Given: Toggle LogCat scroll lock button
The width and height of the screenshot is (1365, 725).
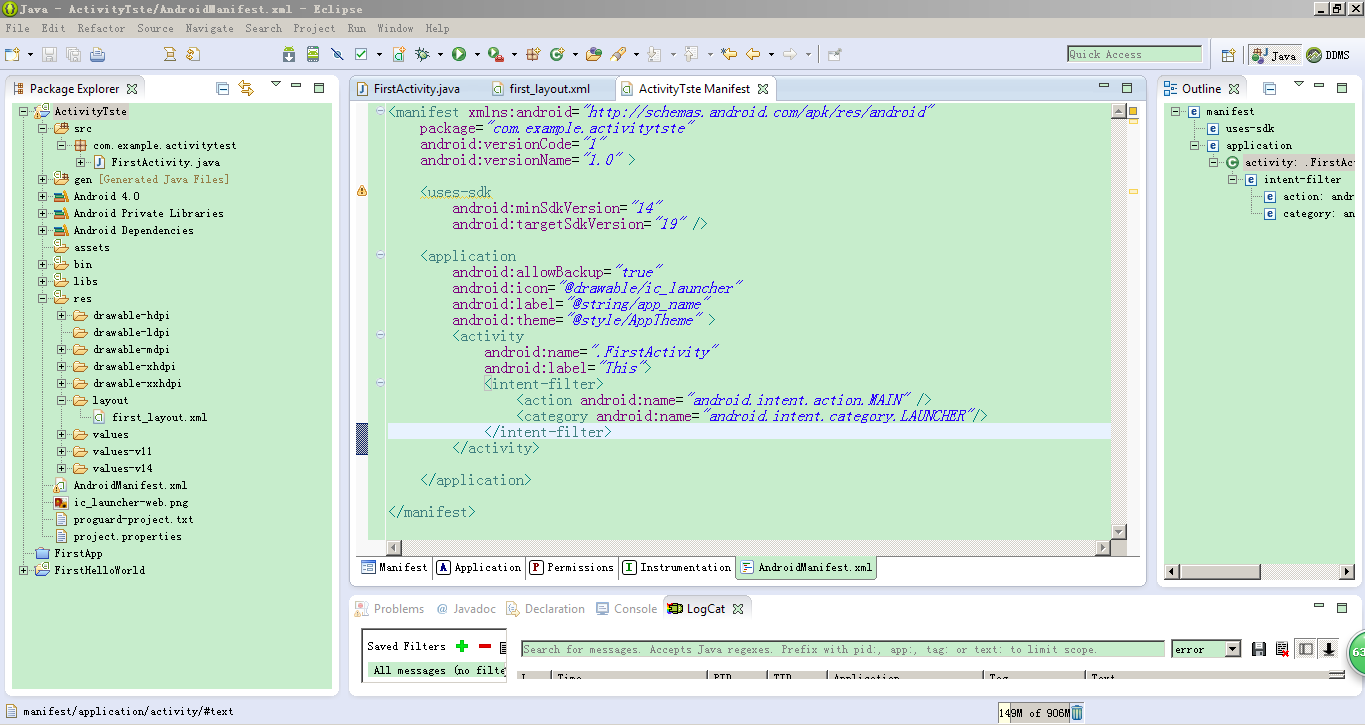Looking at the screenshot, I should (1329, 649).
